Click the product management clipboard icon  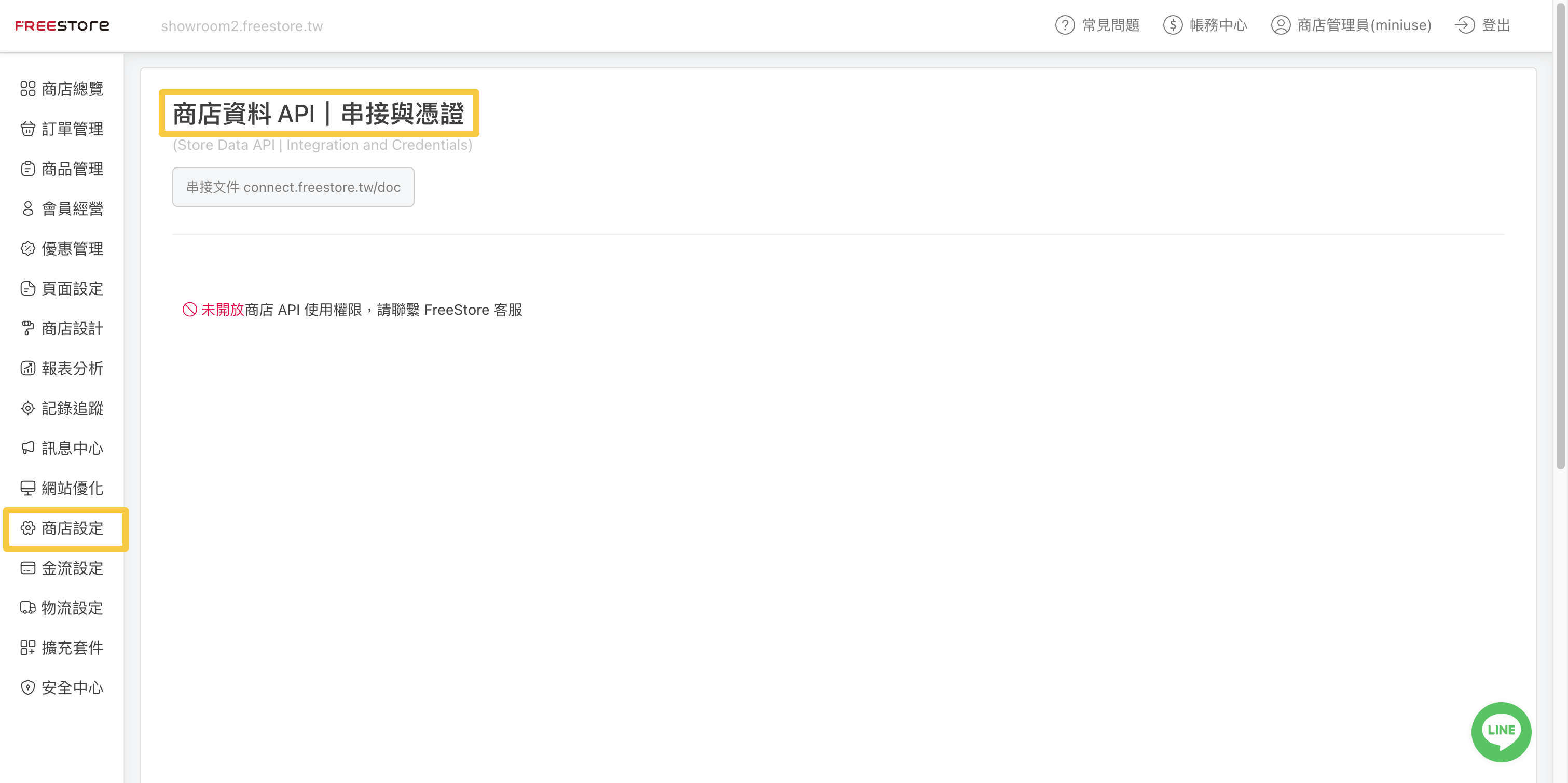[28, 169]
